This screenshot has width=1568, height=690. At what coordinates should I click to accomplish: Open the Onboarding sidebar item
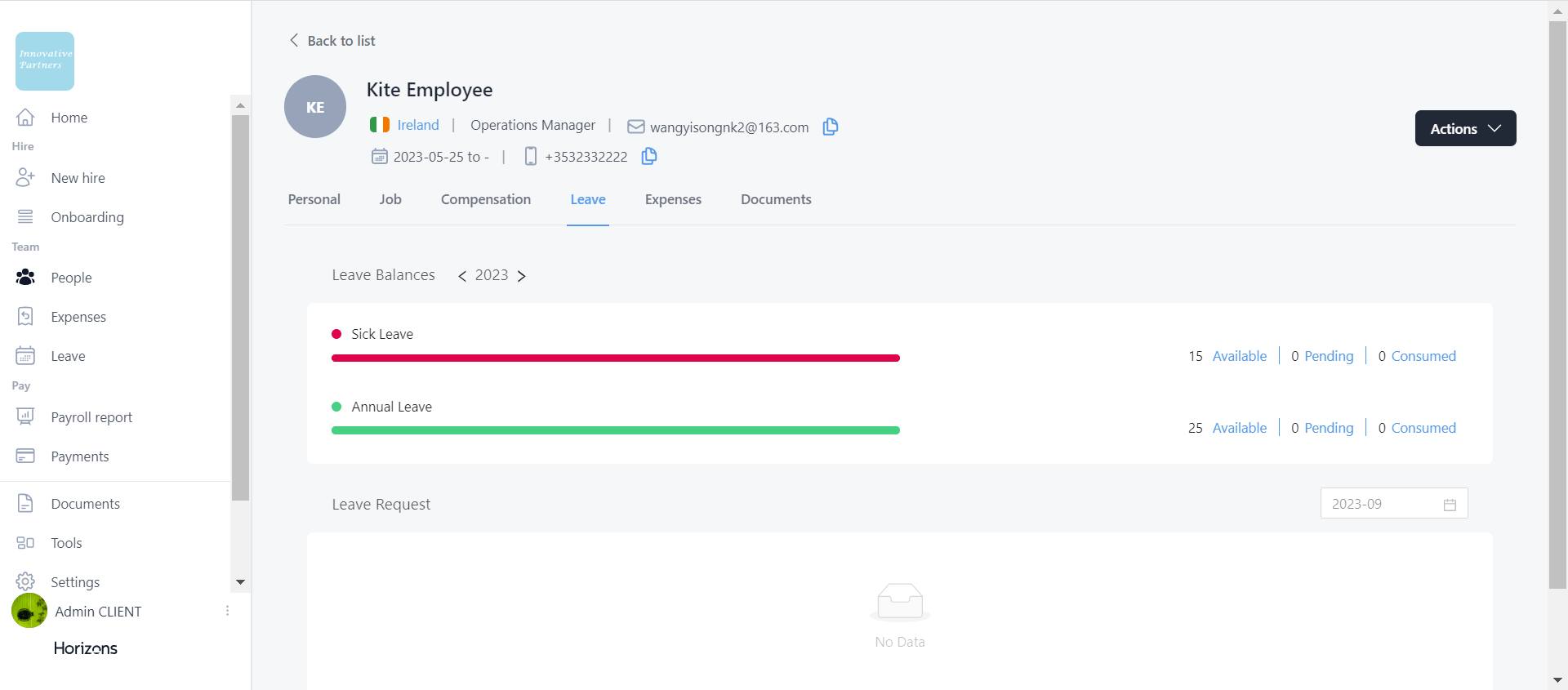click(x=87, y=217)
